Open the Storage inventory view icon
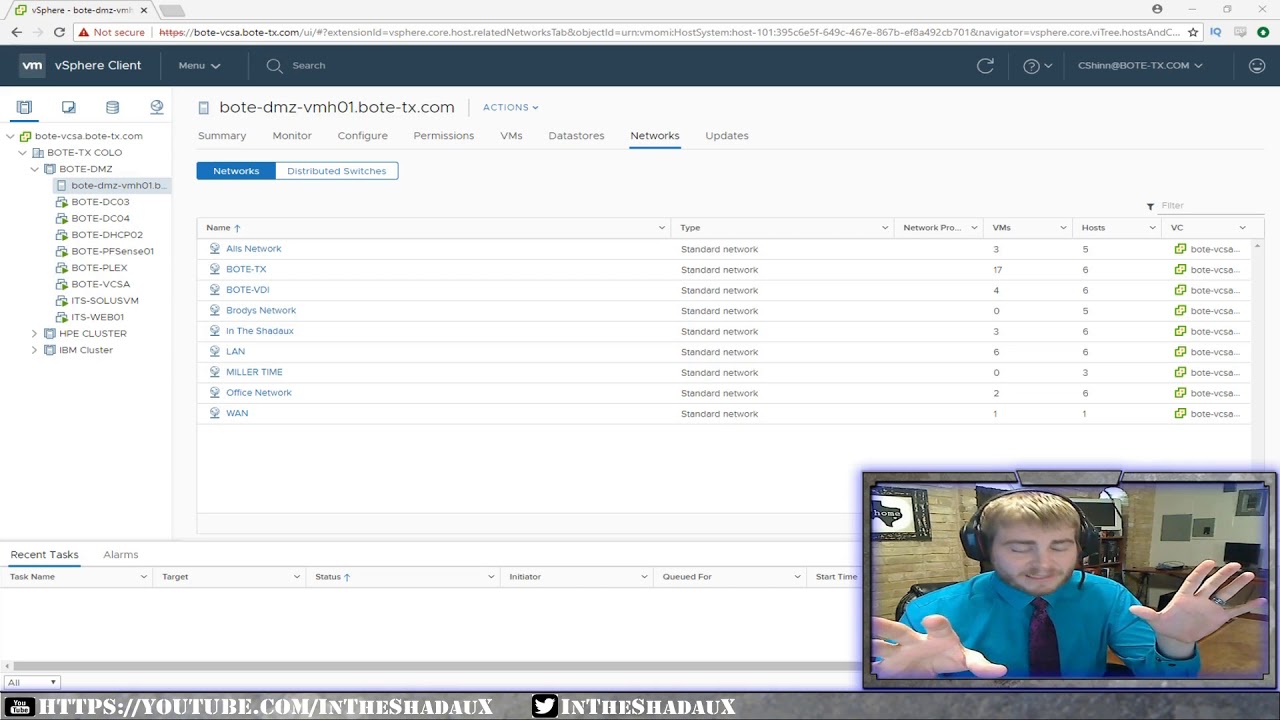1280x720 pixels. pyautogui.click(x=112, y=107)
